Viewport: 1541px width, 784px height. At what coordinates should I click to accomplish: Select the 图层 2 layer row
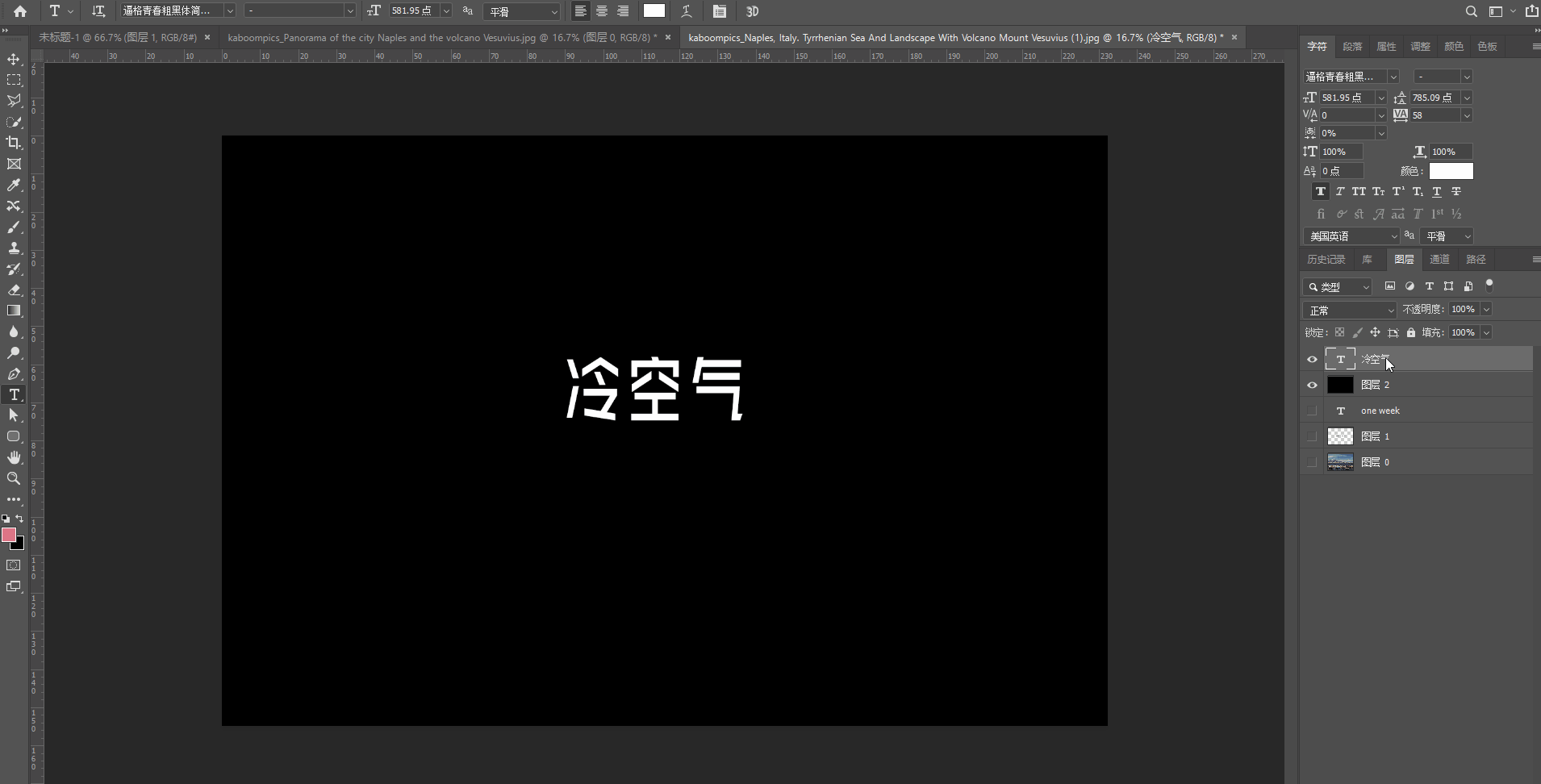1416,385
